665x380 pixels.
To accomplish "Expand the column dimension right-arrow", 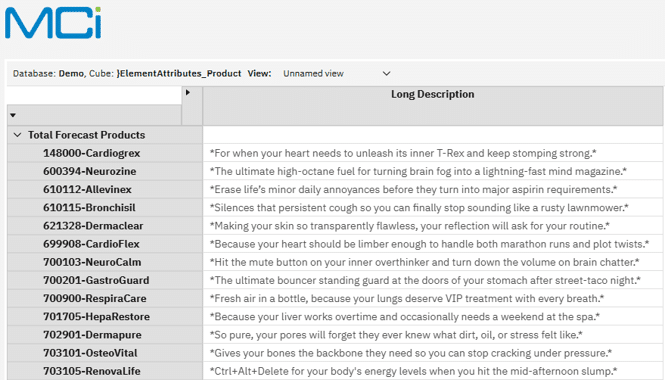I will 188,92.
